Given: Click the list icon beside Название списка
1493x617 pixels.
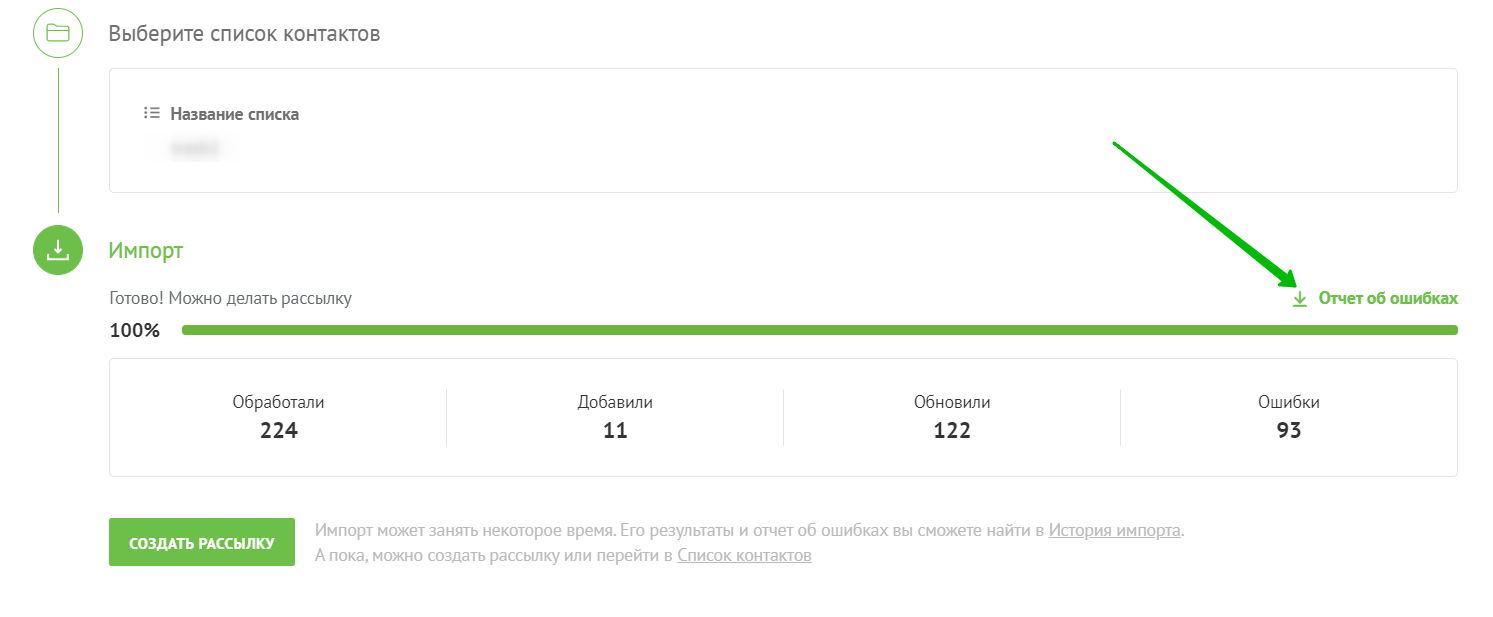Looking at the screenshot, I should coord(152,113).
